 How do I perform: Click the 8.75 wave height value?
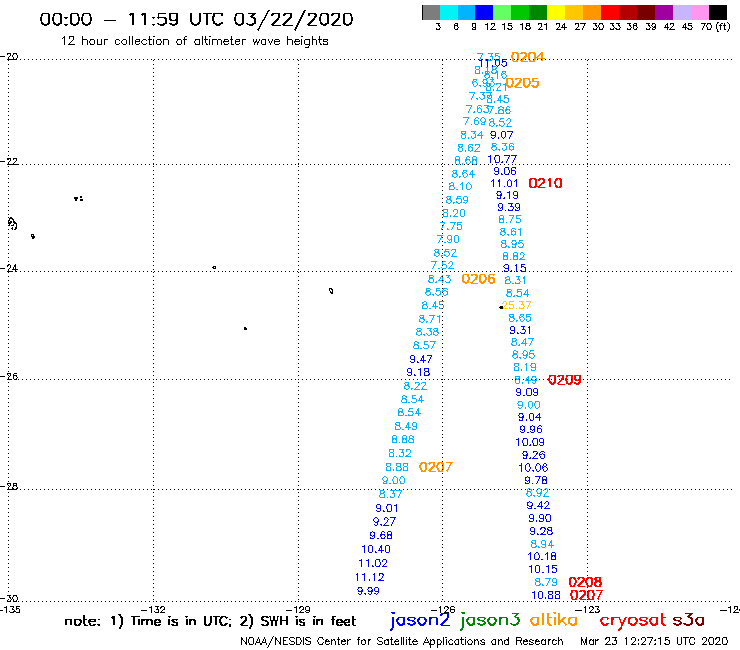(510, 219)
